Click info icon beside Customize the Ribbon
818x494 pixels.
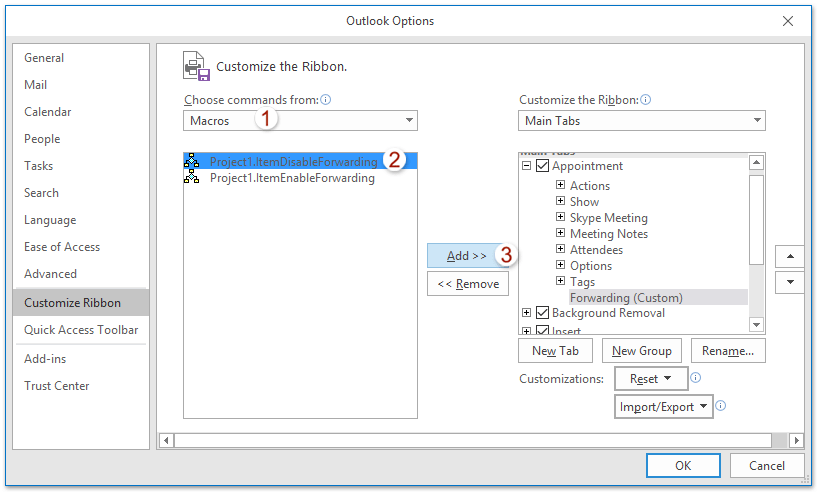click(645, 100)
